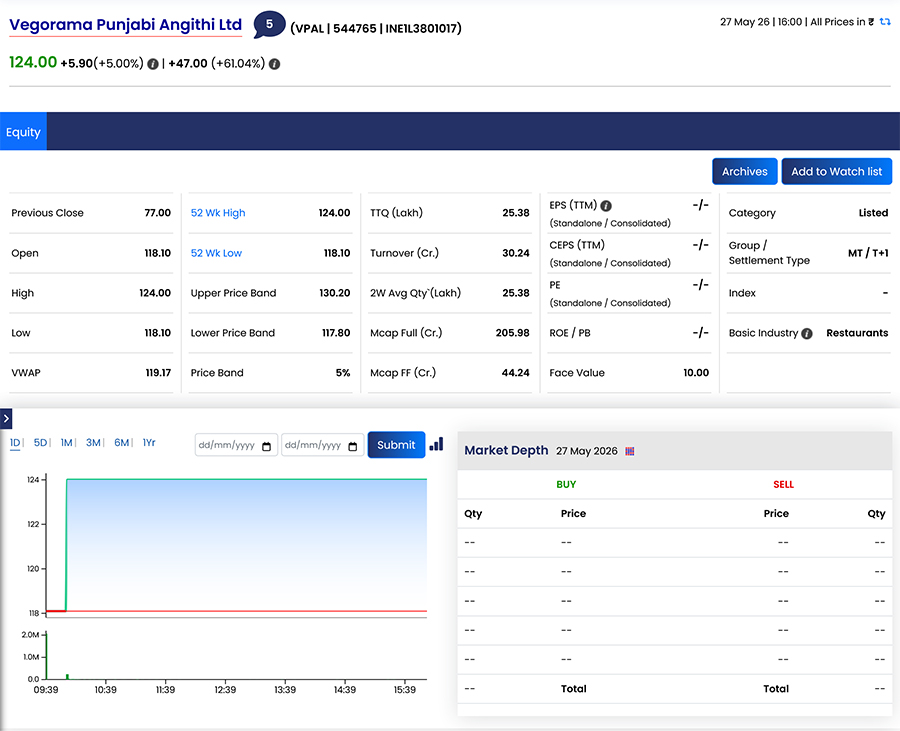Open the 52 Wk High link
This screenshot has width=900, height=731.
pyautogui.click(x=218, y=213)
